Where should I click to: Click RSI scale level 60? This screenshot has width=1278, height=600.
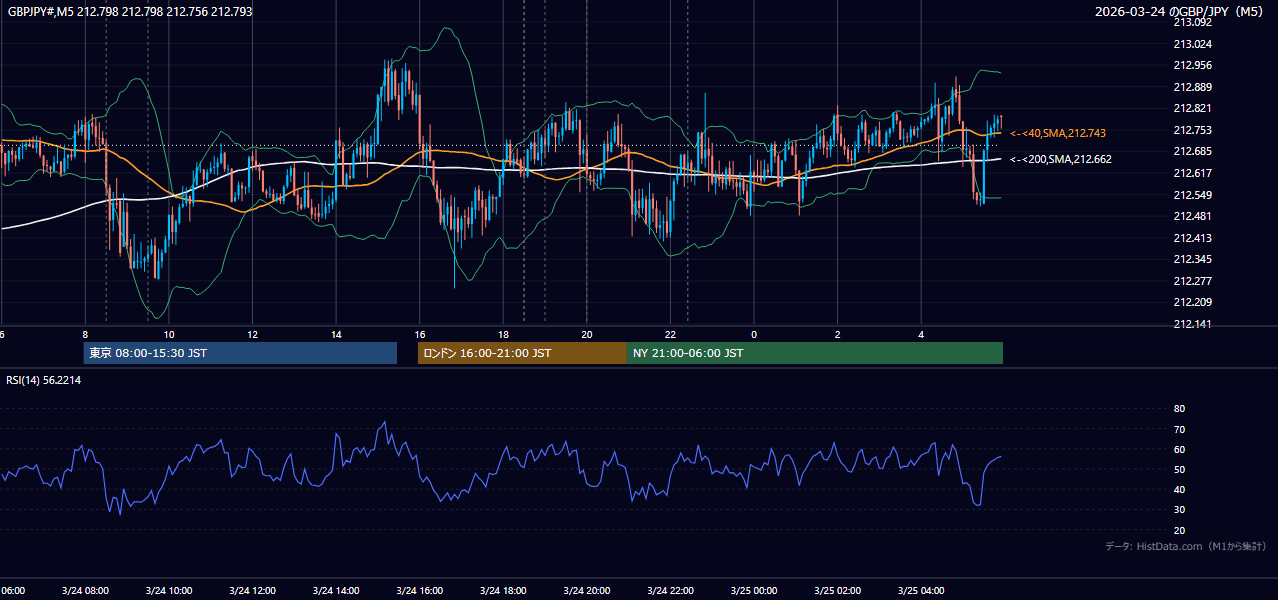pyautogui.click(x=1179, y=449)
